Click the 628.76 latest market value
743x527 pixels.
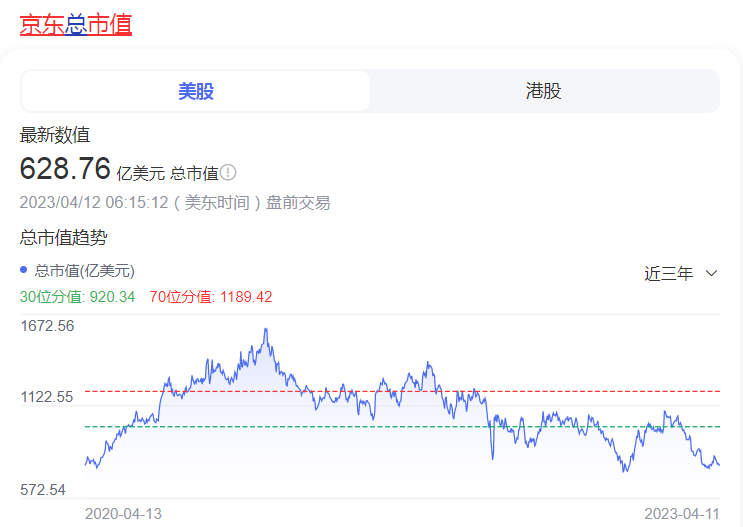(x=65, y=168)
